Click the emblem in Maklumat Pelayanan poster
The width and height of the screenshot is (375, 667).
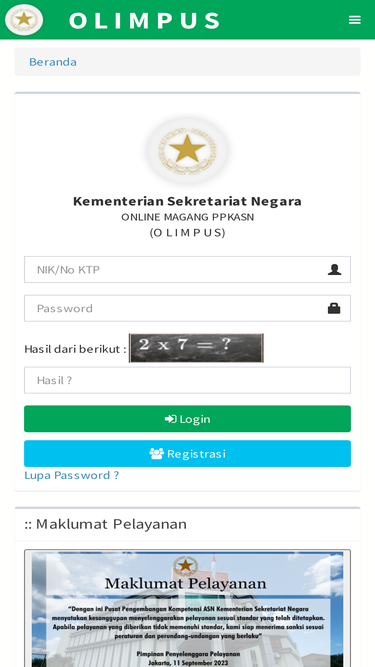[x=185, y=566]
